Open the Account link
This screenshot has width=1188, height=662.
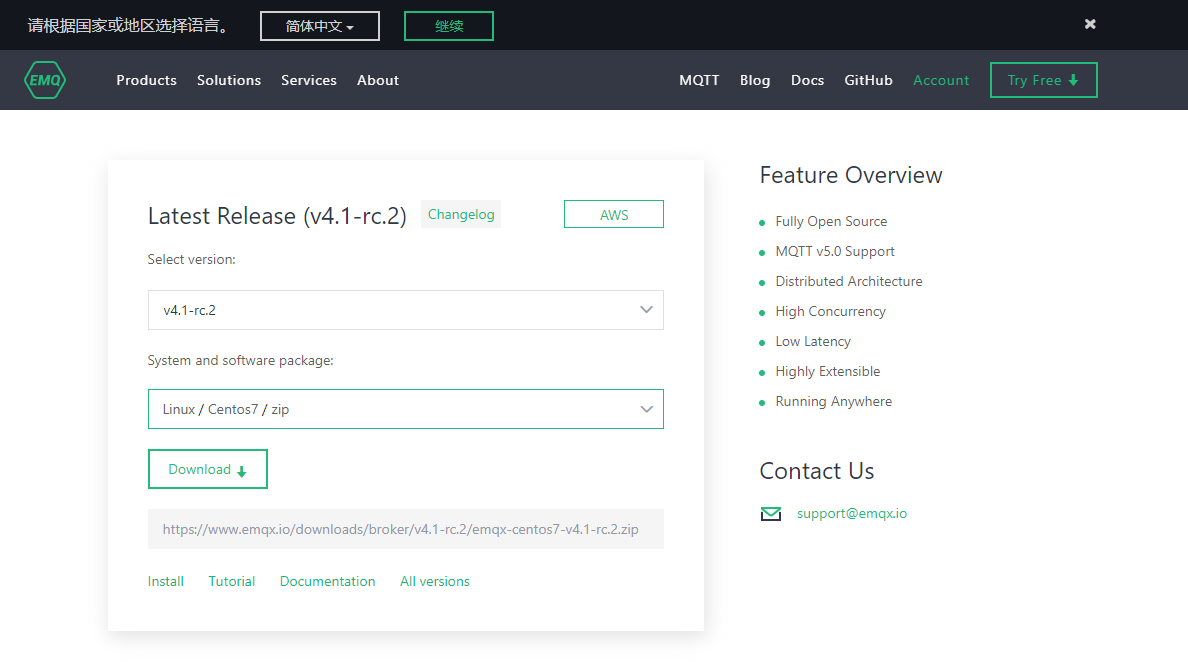[941, 80]
